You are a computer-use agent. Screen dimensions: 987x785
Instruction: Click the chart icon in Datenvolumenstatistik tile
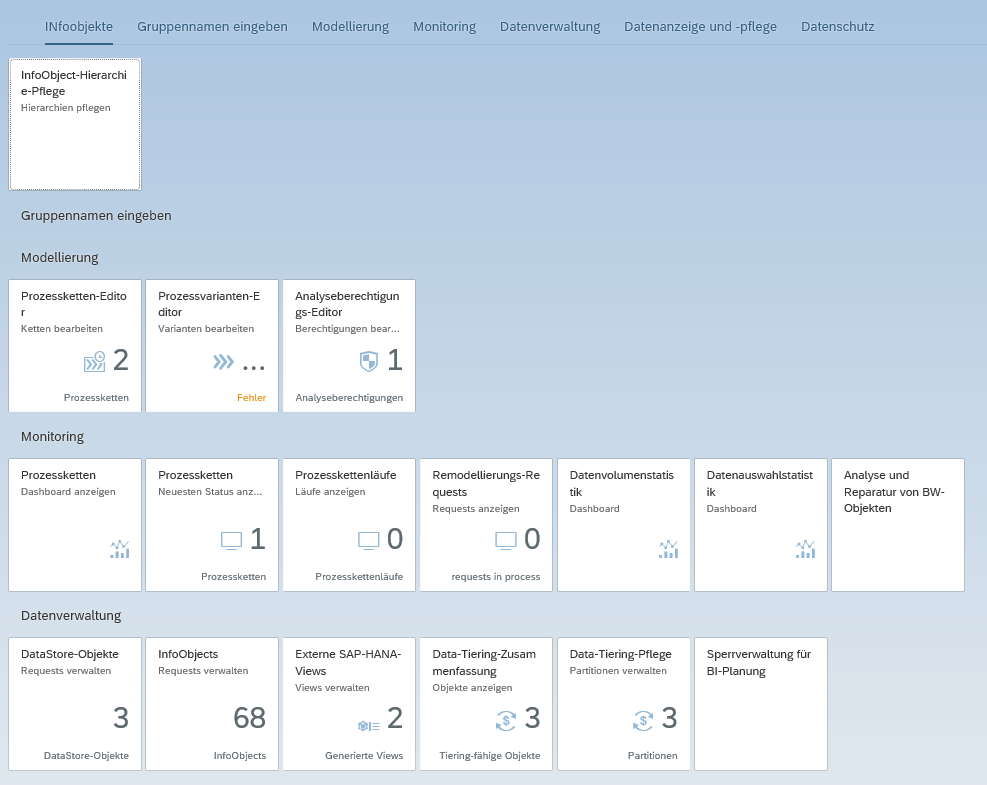pyautogui.click(x=669, y=548)
